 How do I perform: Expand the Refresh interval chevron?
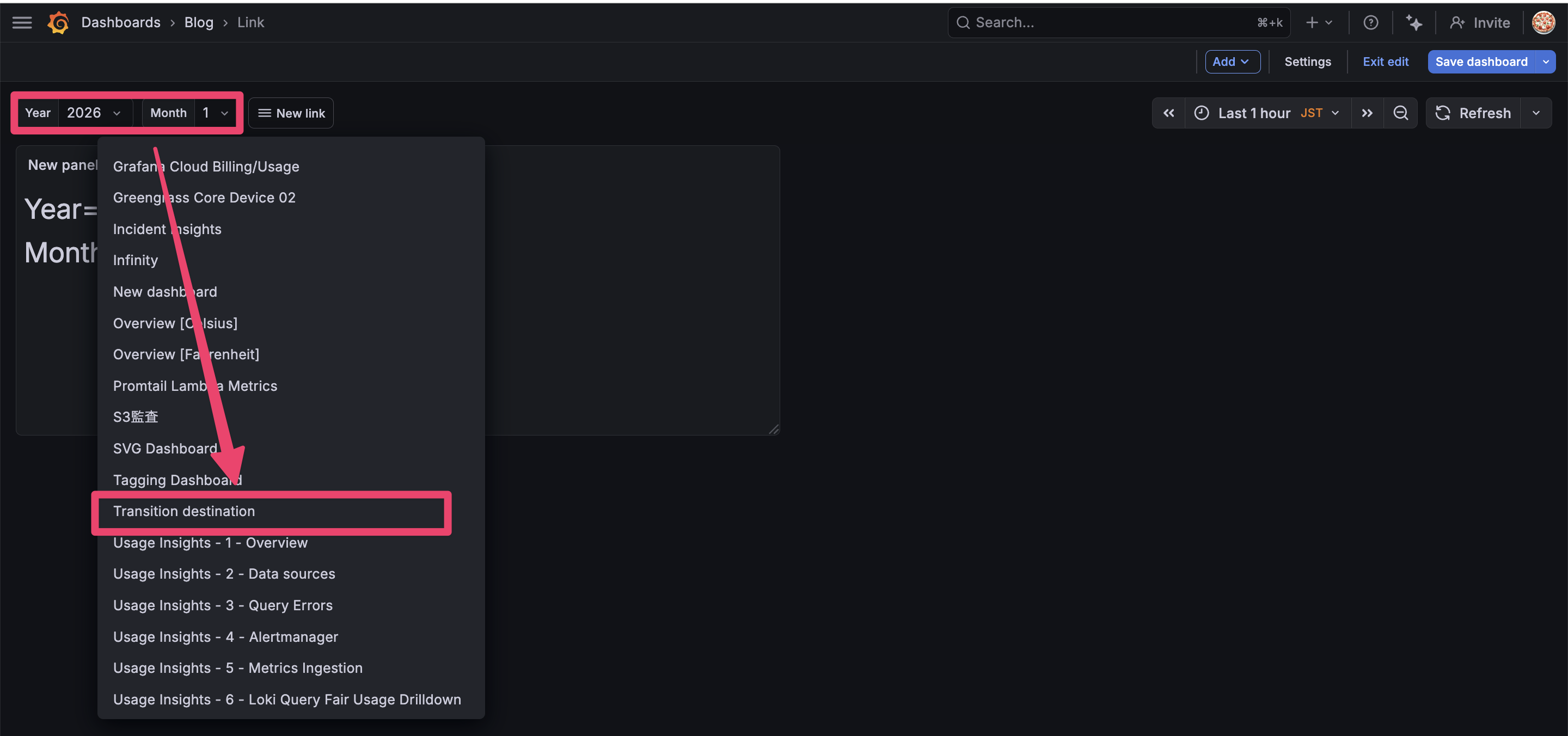[1536, 113]
